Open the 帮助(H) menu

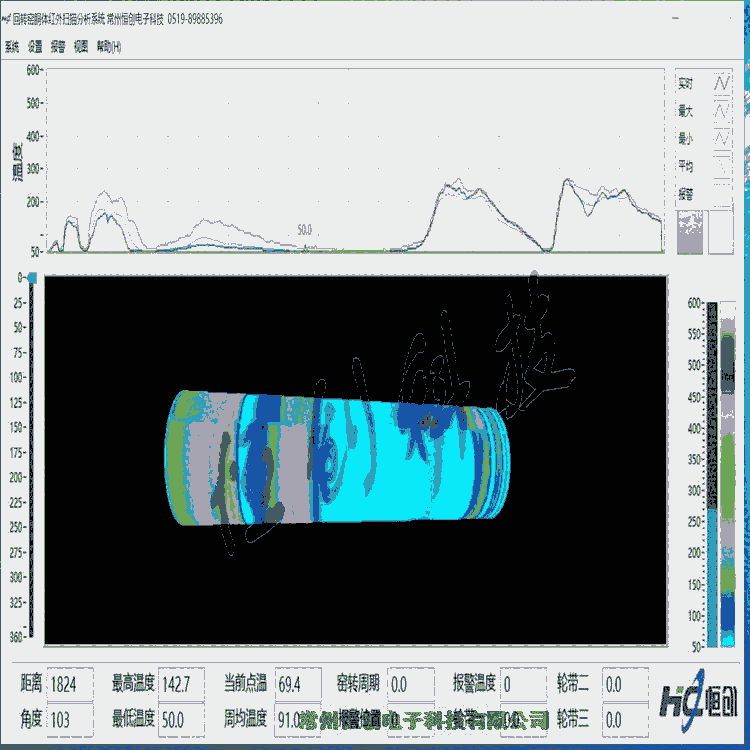(x=109, y=46)
